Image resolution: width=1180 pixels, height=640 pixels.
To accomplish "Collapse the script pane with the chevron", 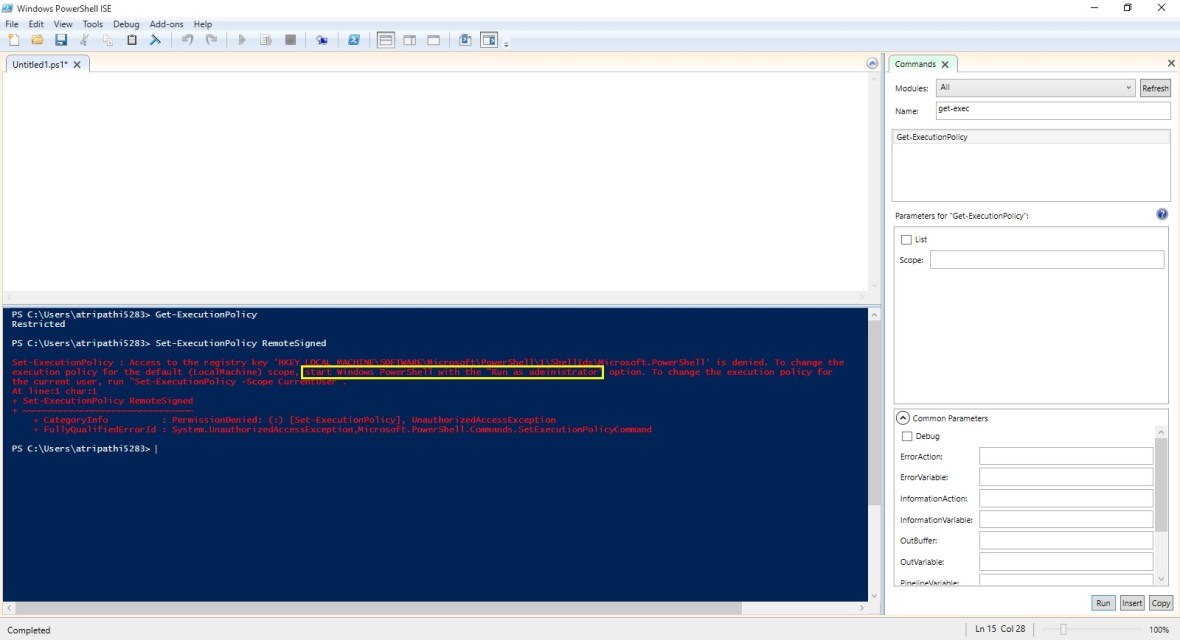I will (872, 64).
